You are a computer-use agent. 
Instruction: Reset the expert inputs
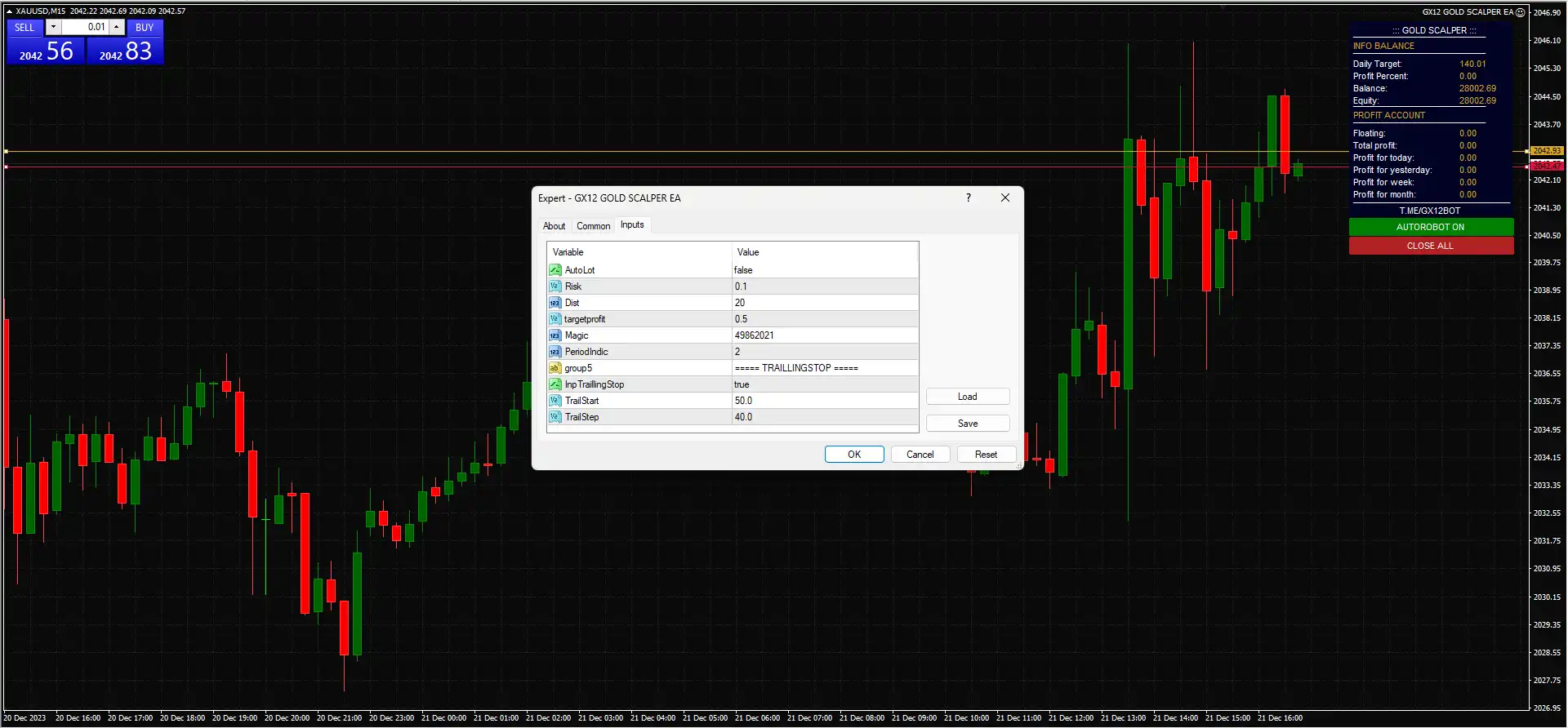(987, 455)
